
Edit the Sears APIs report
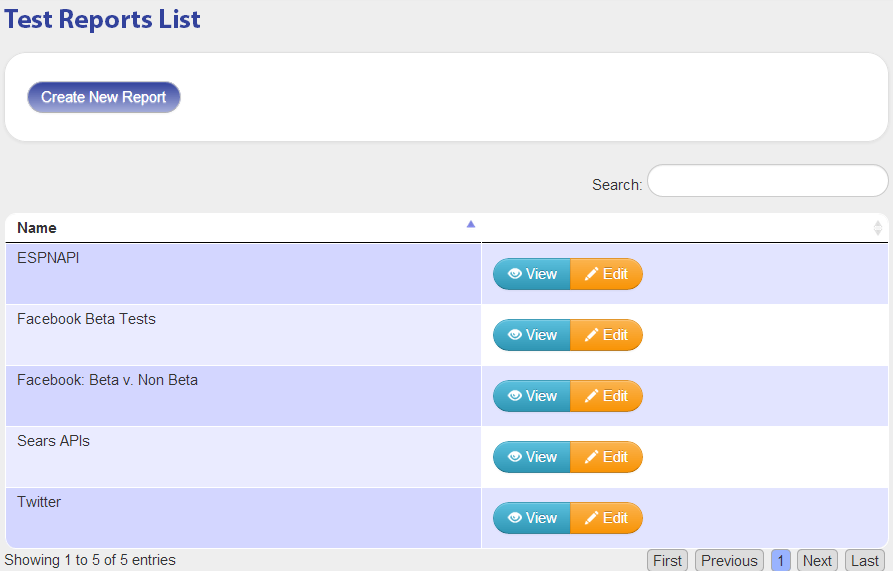(607, 457)
